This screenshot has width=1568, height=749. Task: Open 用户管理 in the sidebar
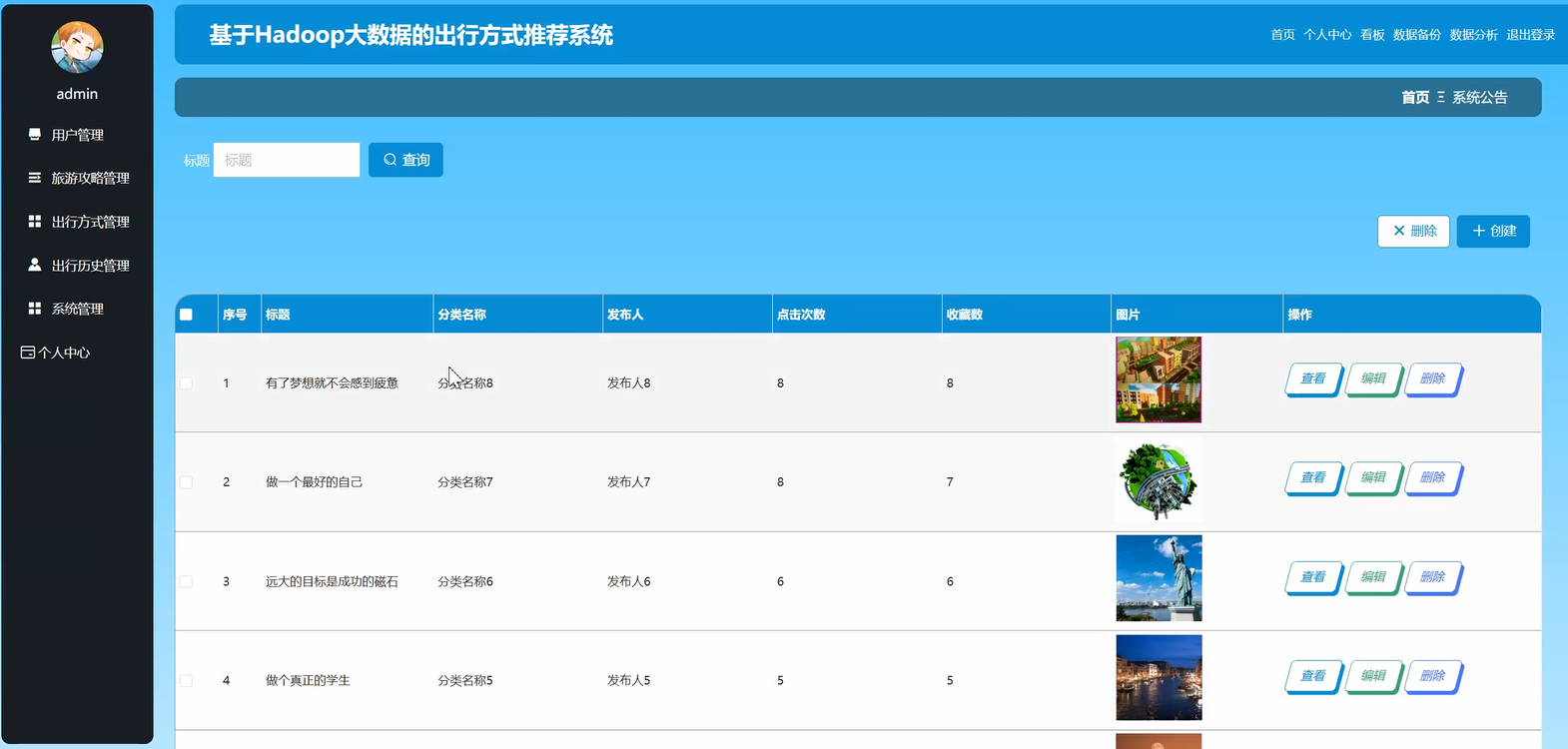pos(77,135)
